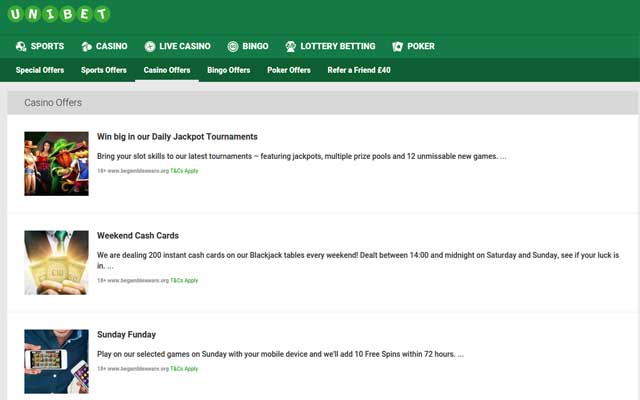Click begambleaware.org text under Daily Jackpot Tournaments
The height and width of the screenshot is (400, 640).
138,171
